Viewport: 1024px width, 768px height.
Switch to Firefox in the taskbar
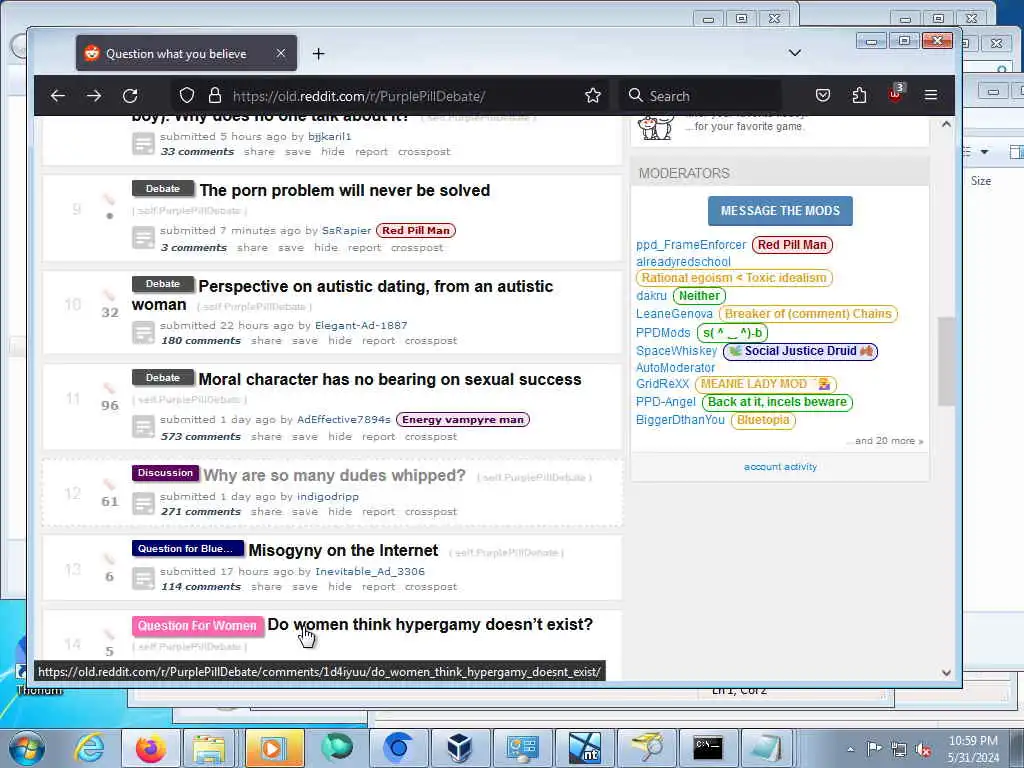[x=150, y=748]
